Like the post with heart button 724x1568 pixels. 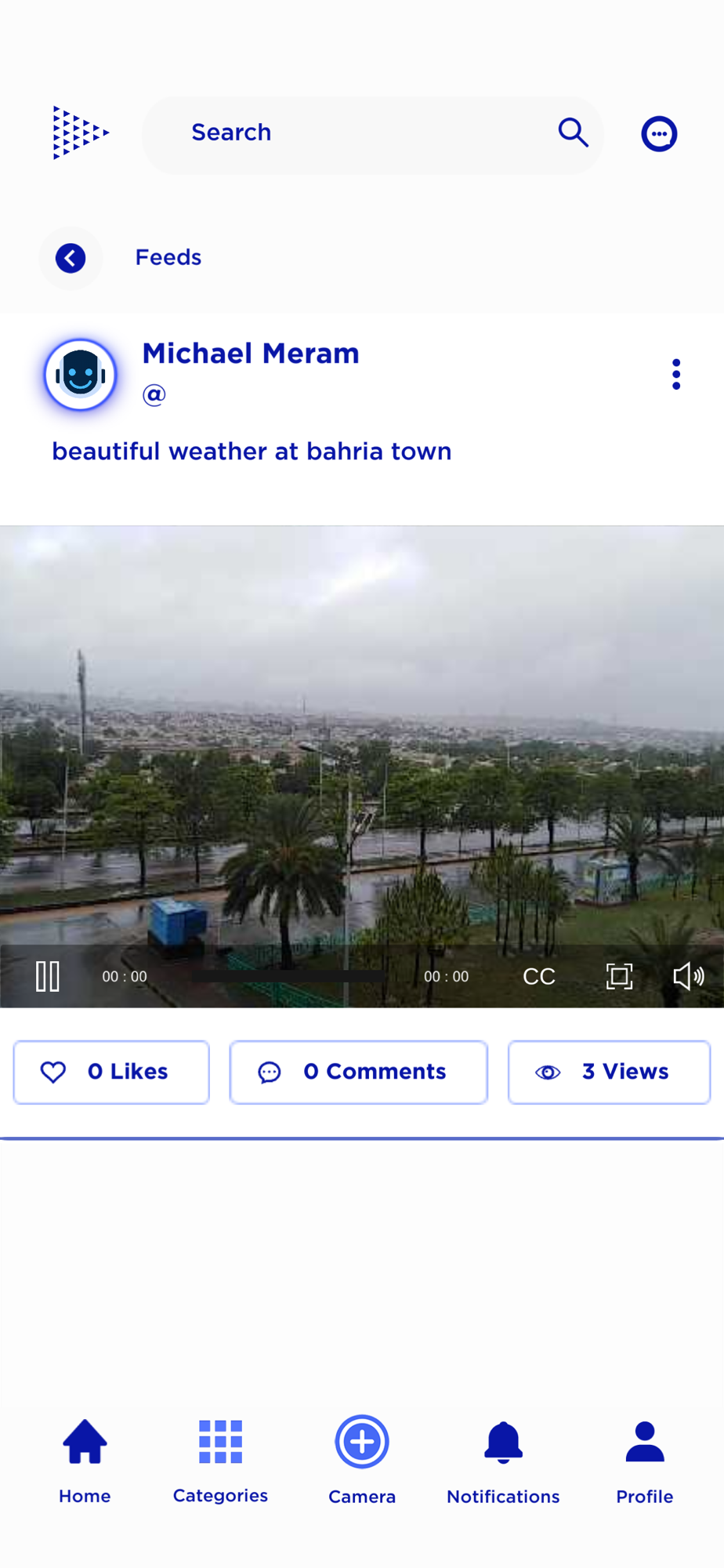click(111, 1072)
